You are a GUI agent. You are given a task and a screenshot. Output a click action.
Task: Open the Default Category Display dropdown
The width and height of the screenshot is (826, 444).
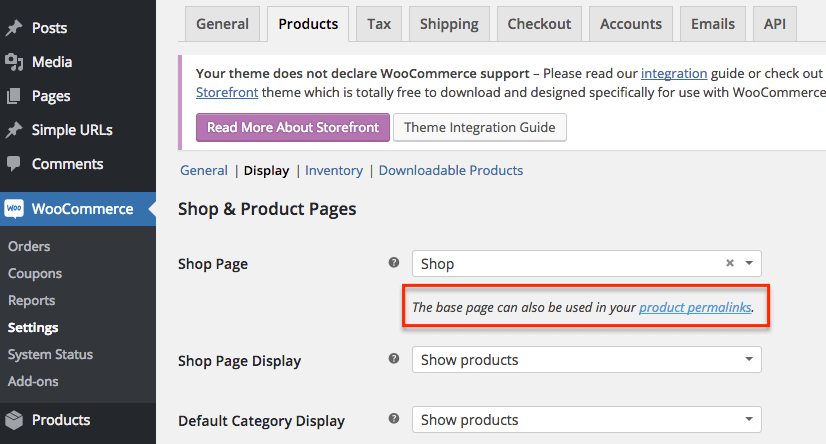(x=587, y=420)
